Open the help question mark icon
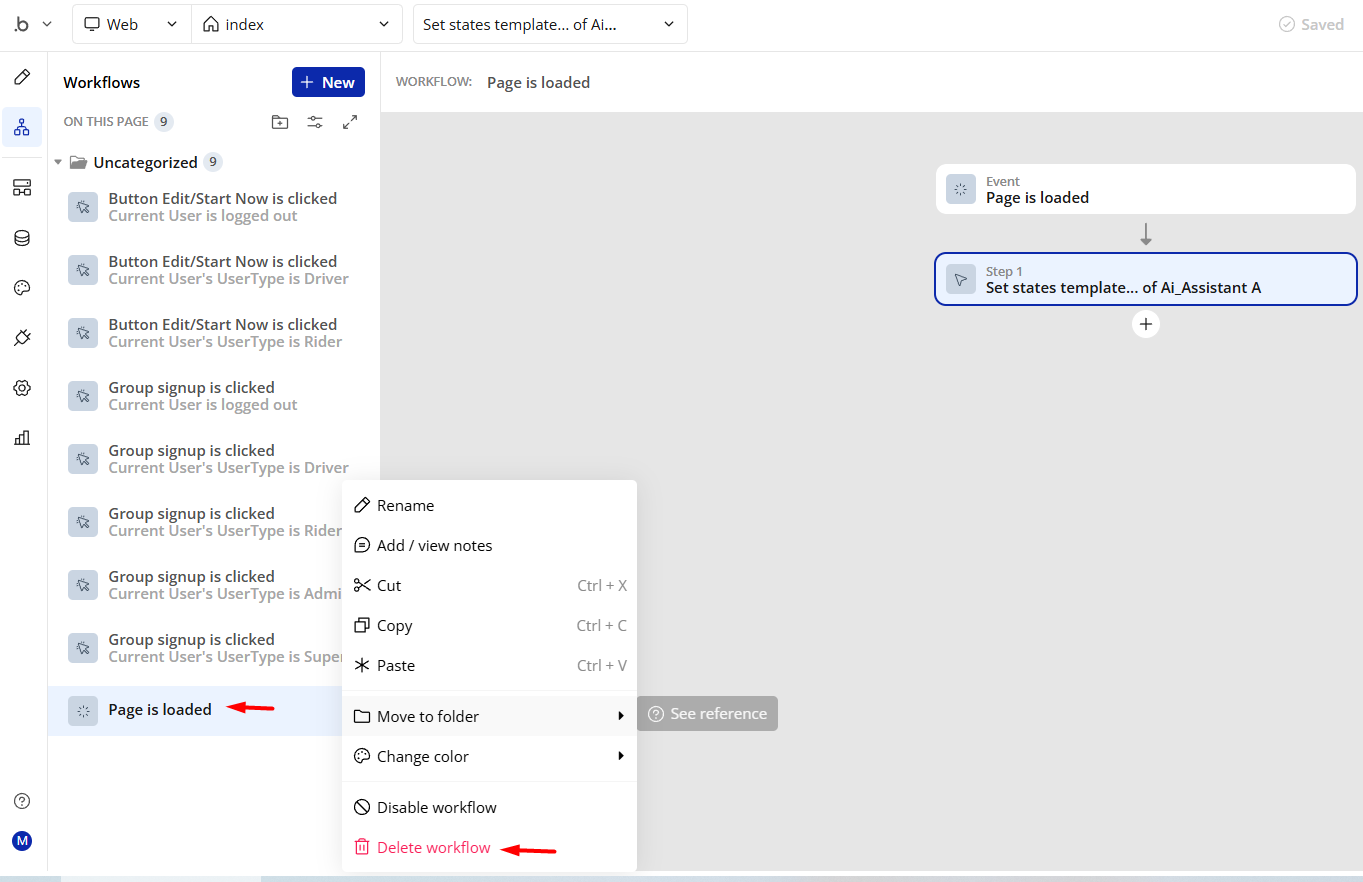Image resolution: width=1363 pixels, height=882 pixels. coord(22,801)
